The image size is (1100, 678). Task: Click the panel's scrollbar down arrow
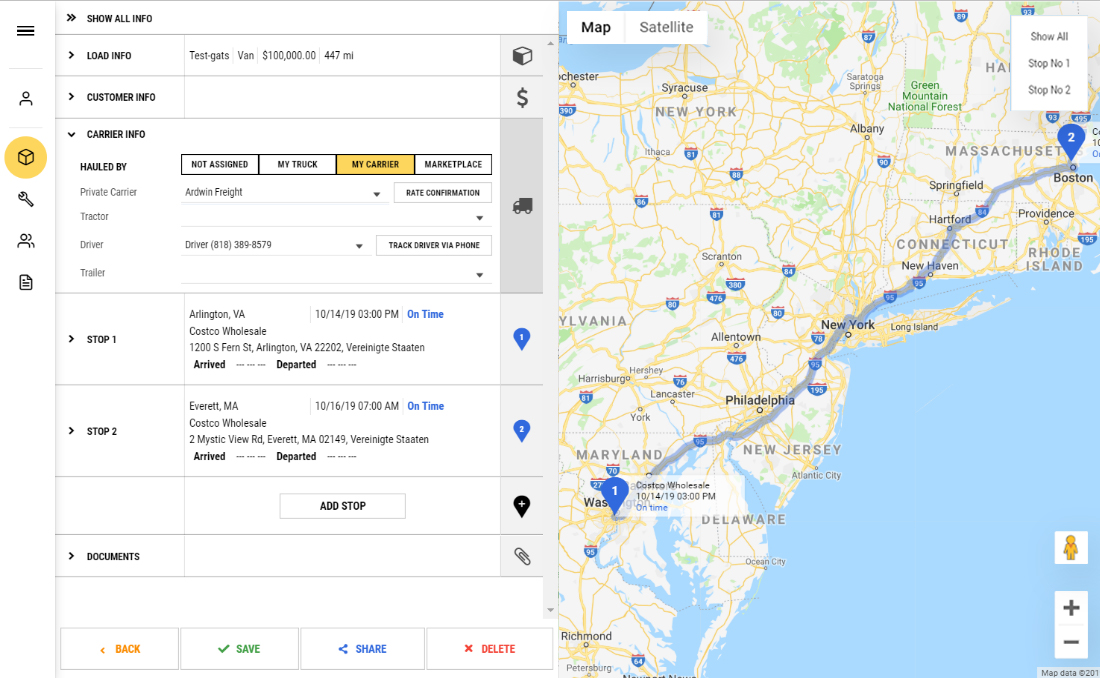click(x=550, y=610)
